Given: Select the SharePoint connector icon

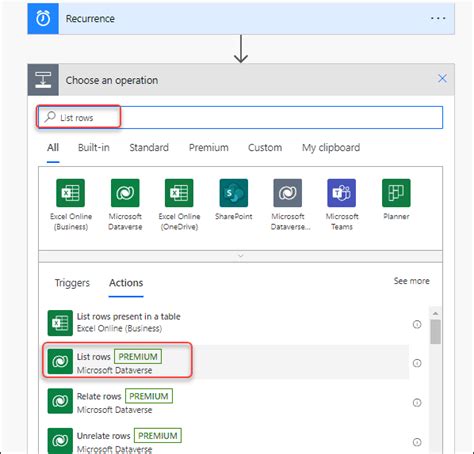Looking at the screenshot, I should (x=234, y=193).
